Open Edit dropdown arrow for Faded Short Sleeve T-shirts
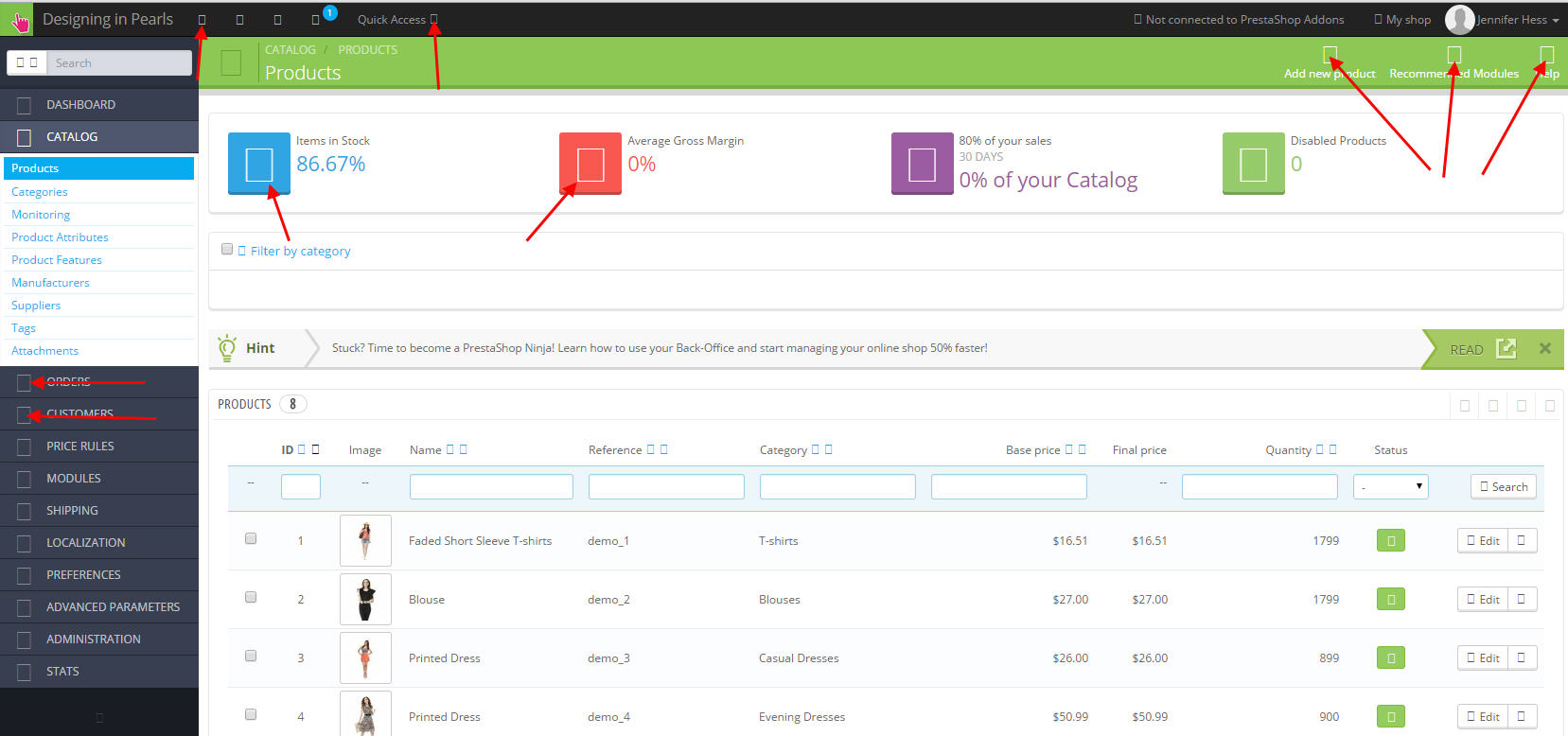The height and width of the screenshot is (736, 1568). point(1522,541)
